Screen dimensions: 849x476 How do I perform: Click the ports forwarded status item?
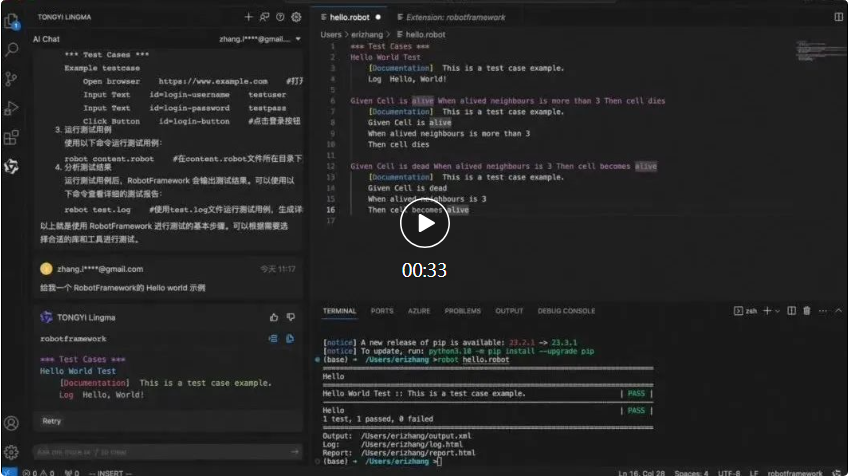(x=72, y=473)
